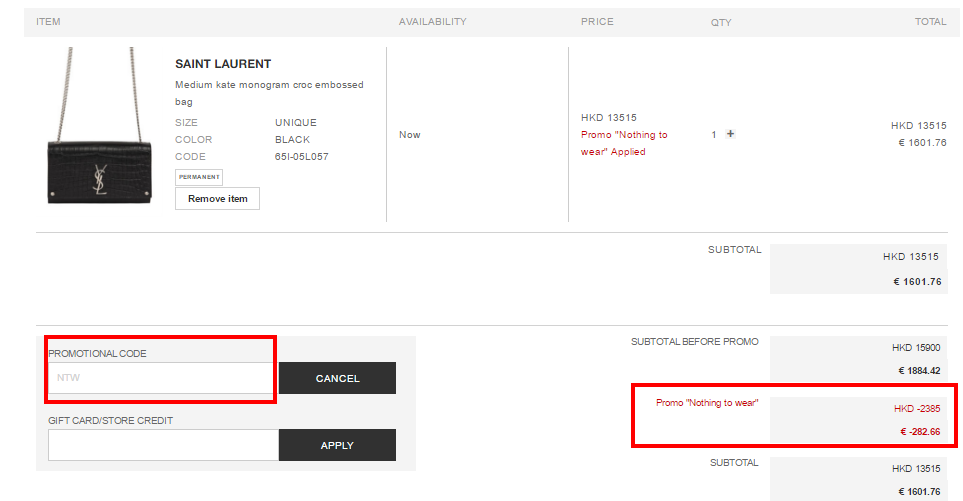
Task: Focus the promotional code NTW field
Action: click(161, 378)
